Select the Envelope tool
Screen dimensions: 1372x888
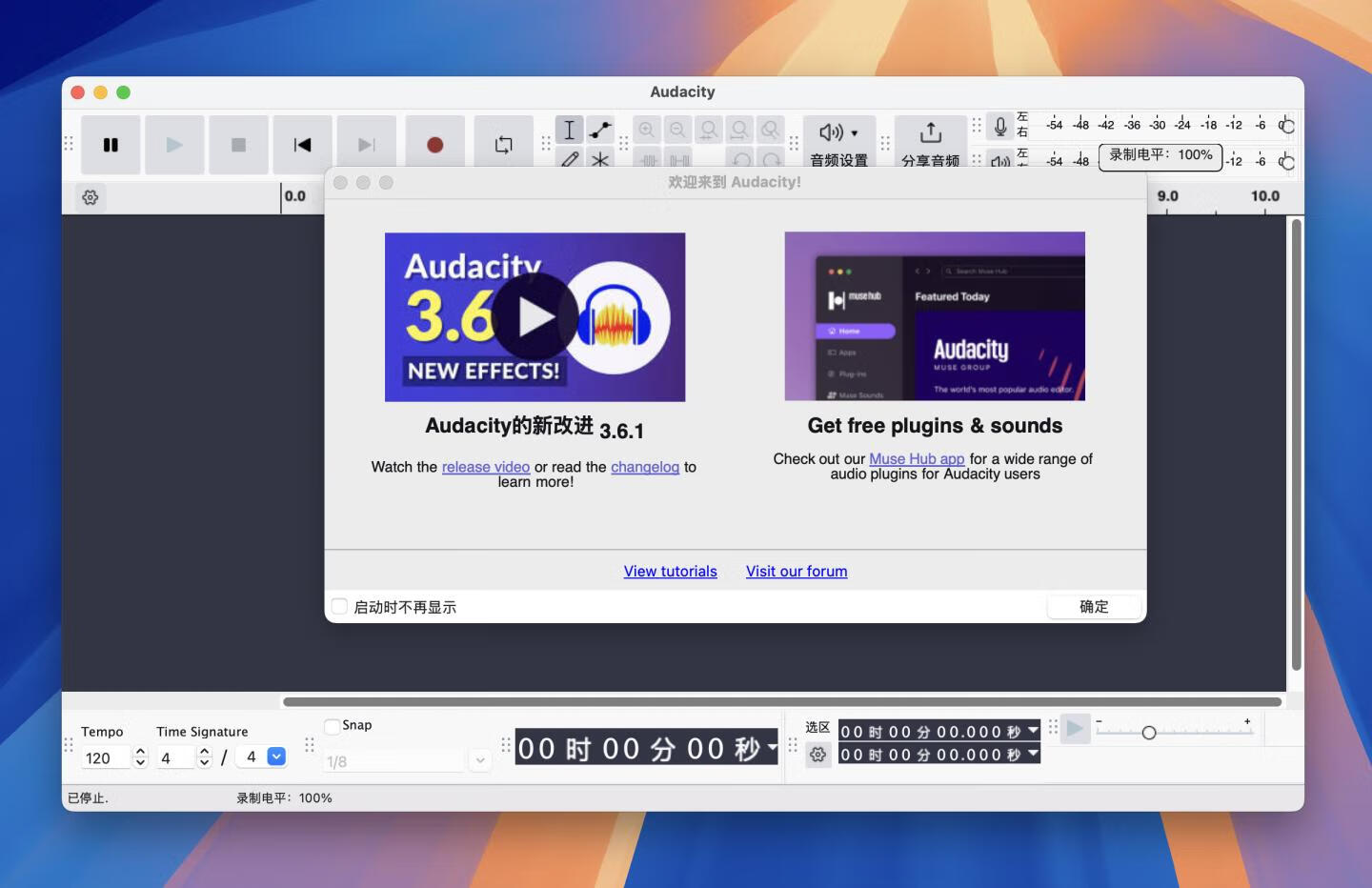(x=599, y=130)
